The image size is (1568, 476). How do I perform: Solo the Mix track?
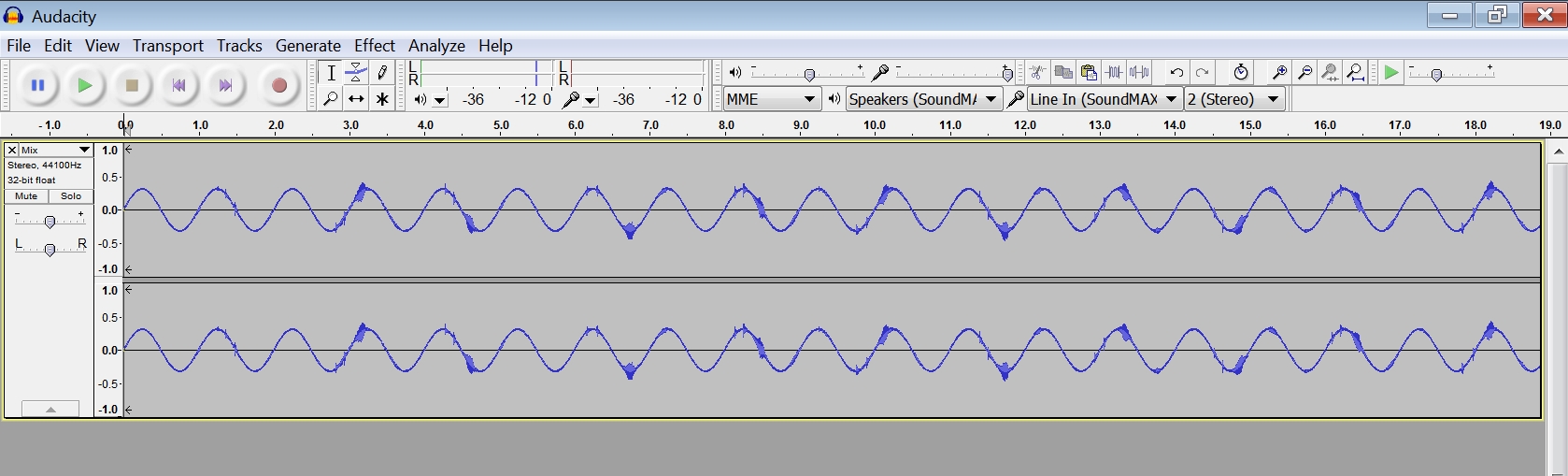pyautogui.click(x=71, y=196)
